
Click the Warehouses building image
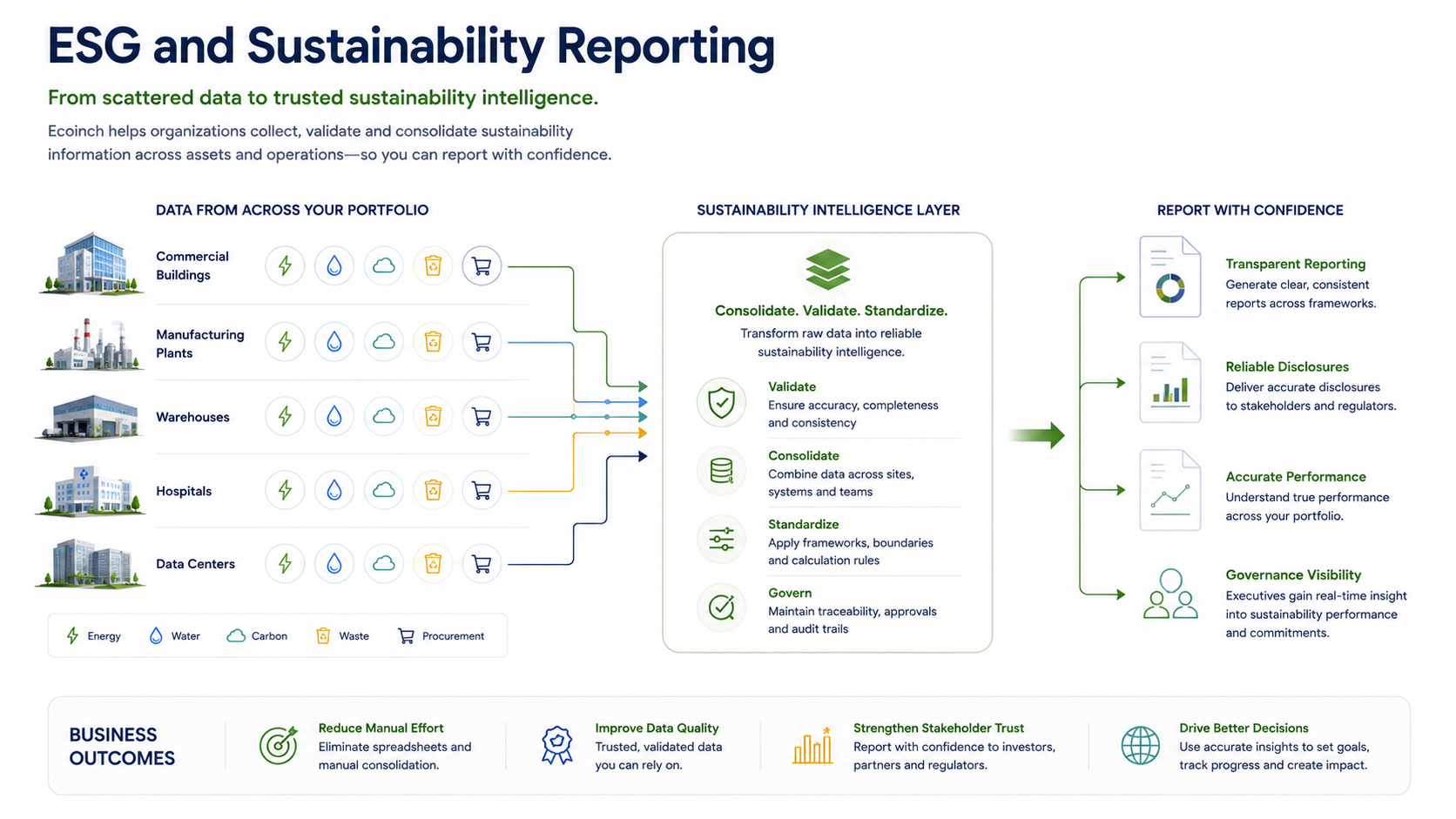pos(90,418)
